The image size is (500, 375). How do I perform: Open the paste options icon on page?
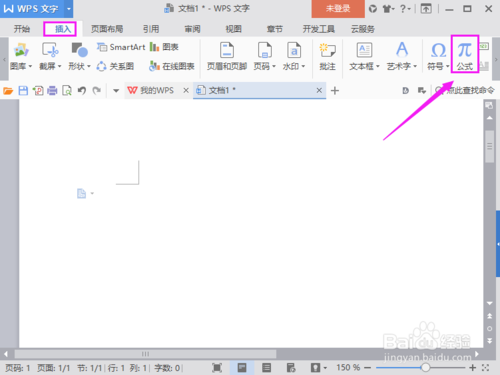point(82,194)
